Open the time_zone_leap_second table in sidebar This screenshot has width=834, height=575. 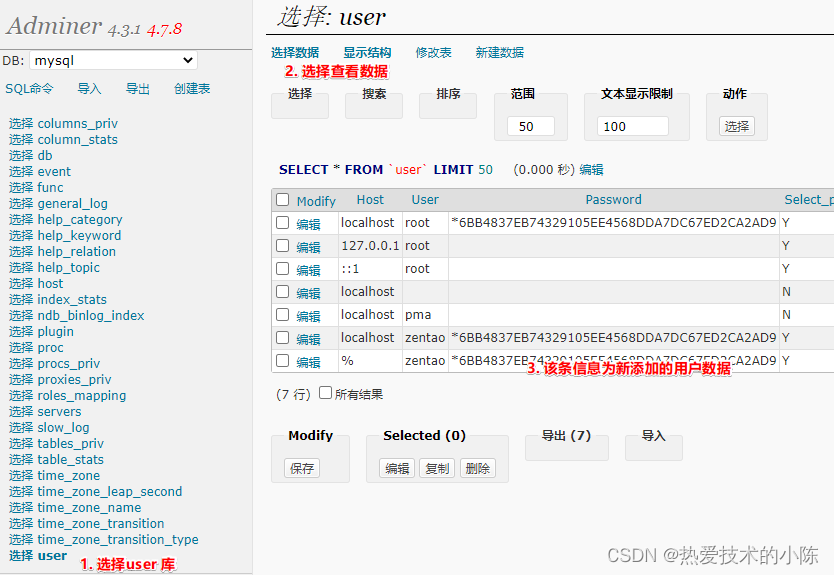[x=110, y=491]
